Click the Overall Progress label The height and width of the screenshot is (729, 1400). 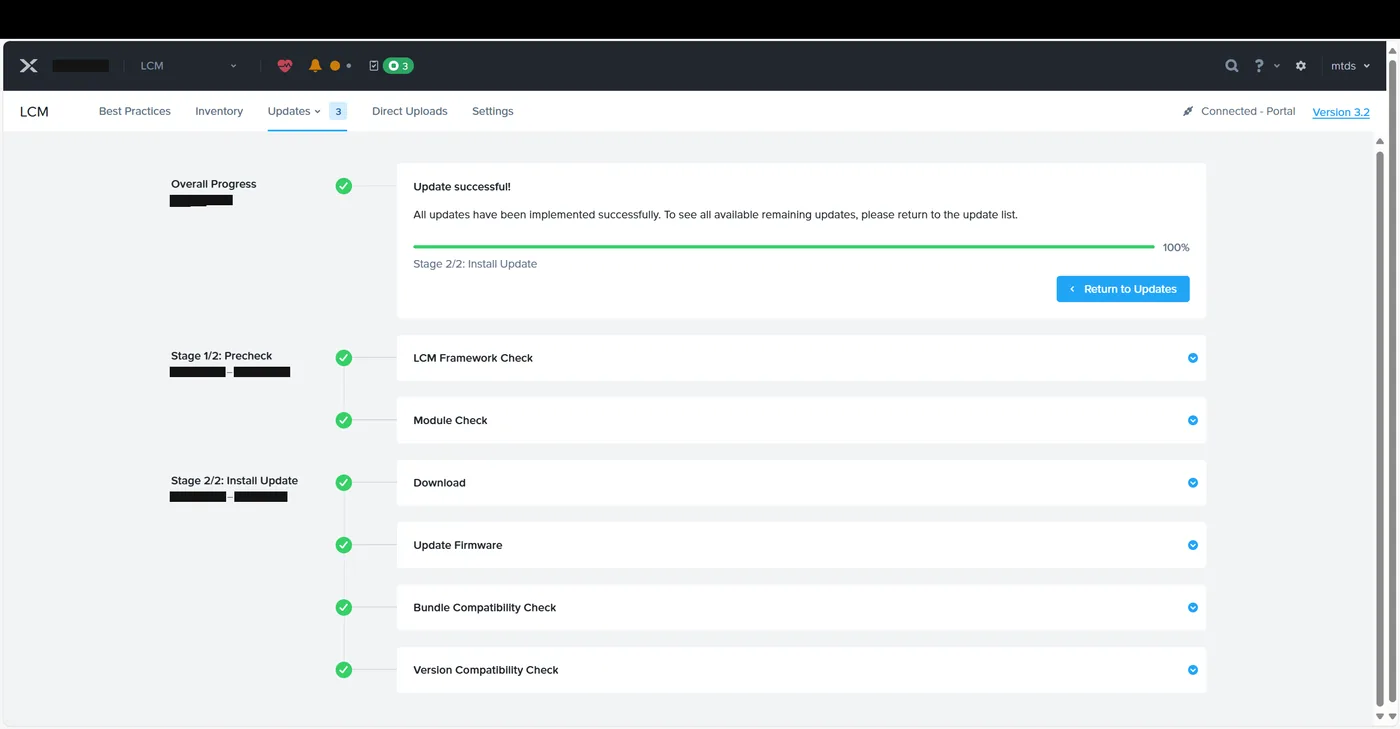(214, 184)
